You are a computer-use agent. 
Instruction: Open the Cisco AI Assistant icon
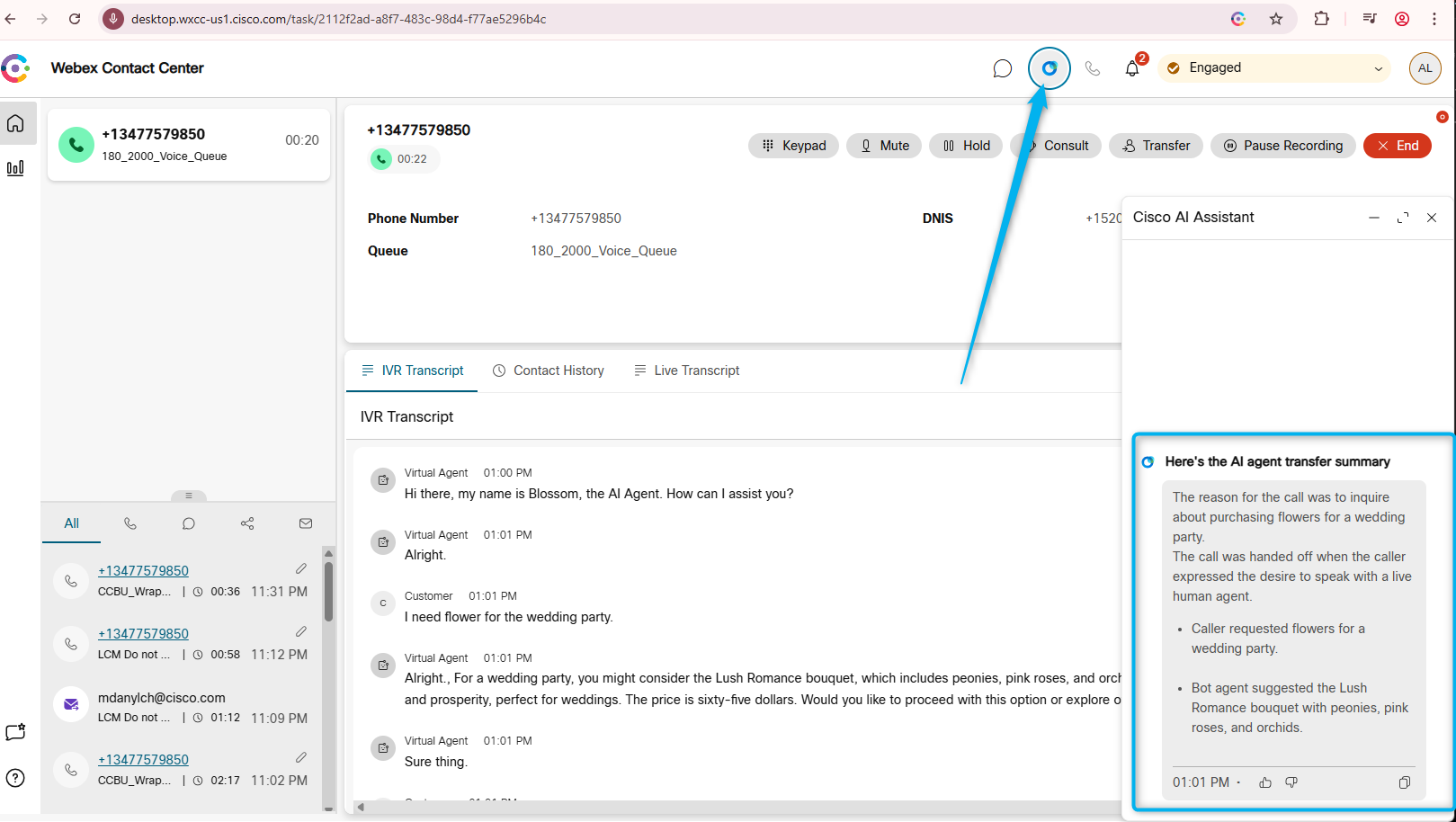pyautogui.click(x=1049, y=68)
